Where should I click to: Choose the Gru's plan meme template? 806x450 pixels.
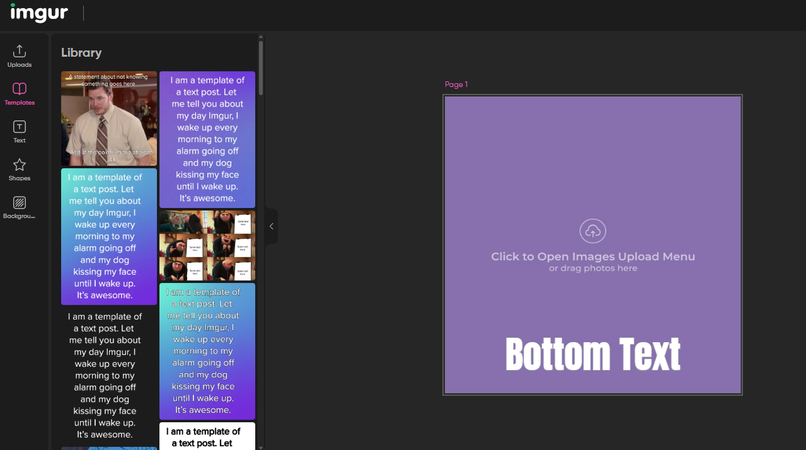pyautogui.click(x=207, y=245)
